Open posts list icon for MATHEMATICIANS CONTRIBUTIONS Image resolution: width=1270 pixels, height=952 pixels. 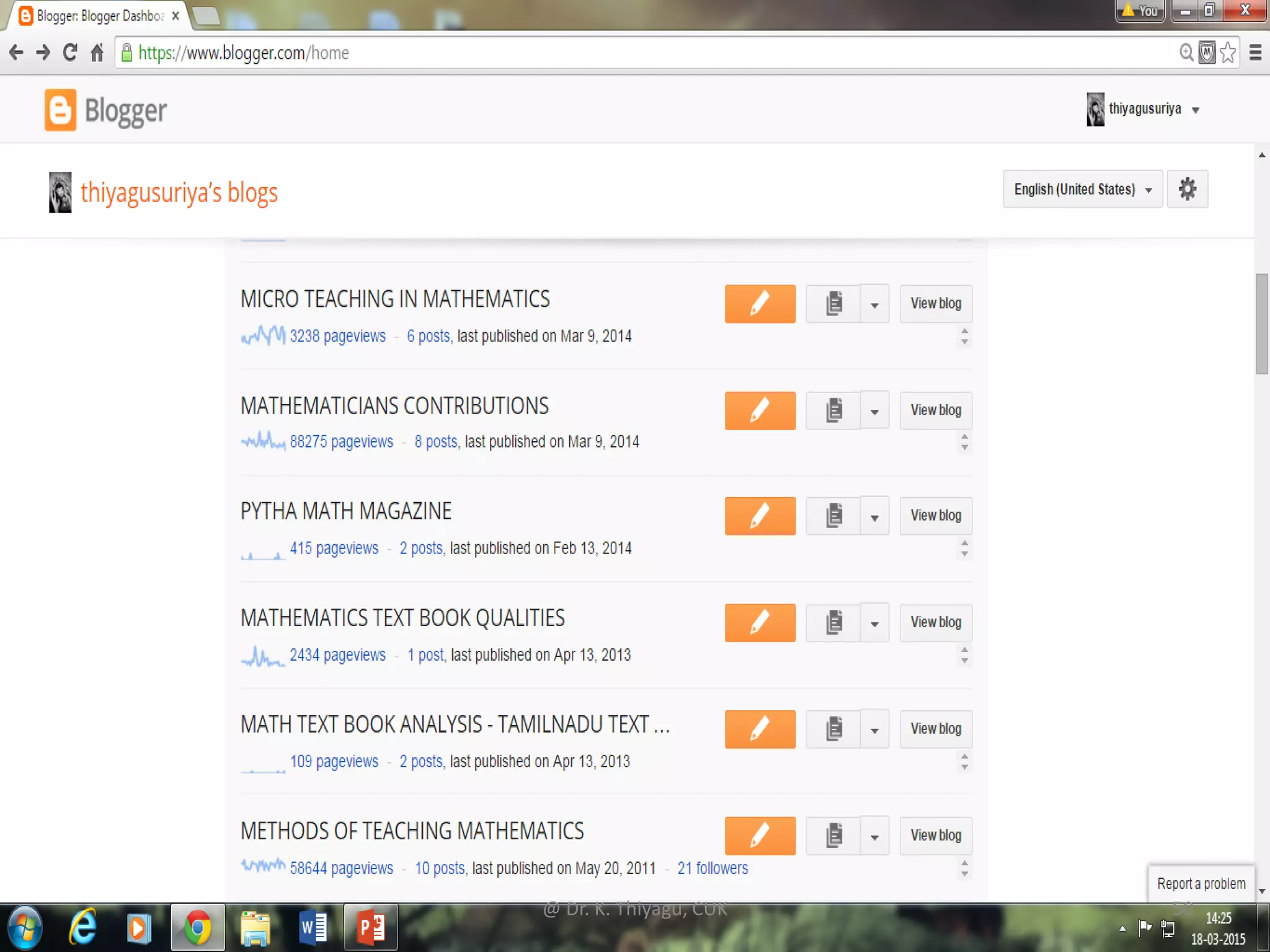(x=833, y=410)
